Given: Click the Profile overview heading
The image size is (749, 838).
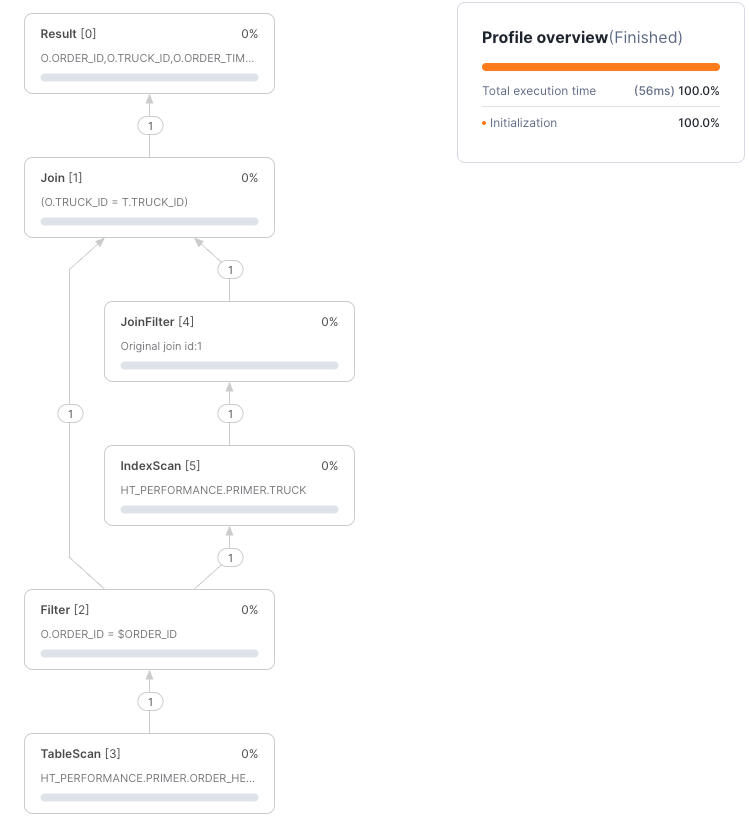Looking at the screenshot, I should 545,38.
